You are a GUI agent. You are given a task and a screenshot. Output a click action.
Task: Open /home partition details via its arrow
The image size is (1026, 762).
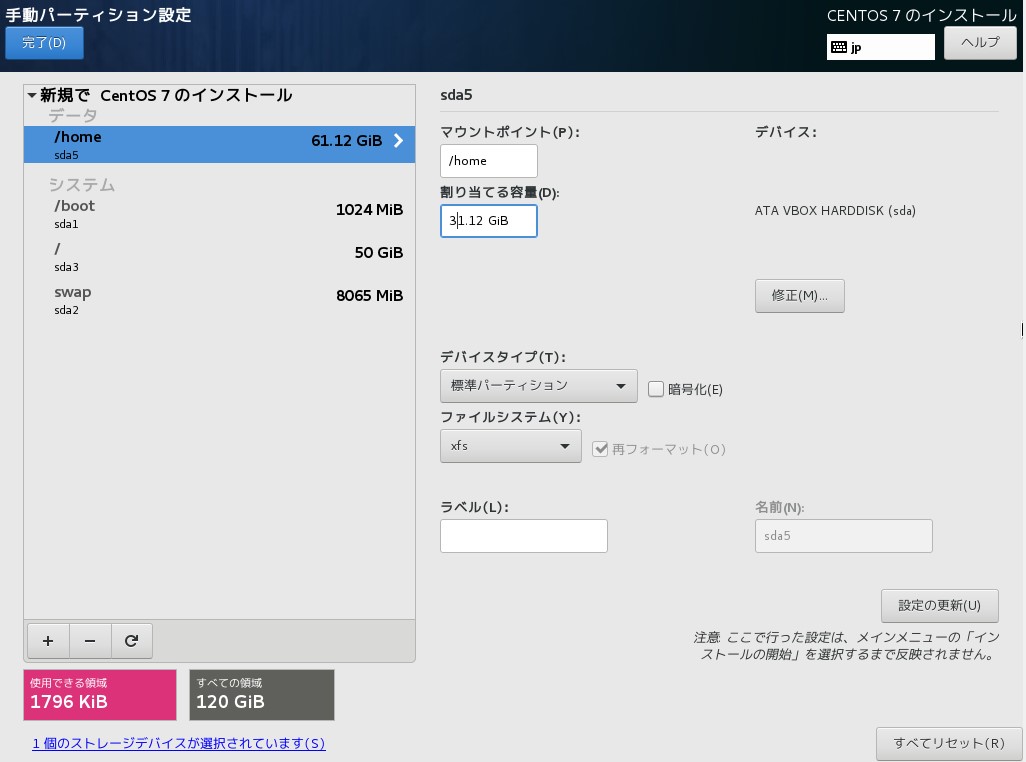397,142
